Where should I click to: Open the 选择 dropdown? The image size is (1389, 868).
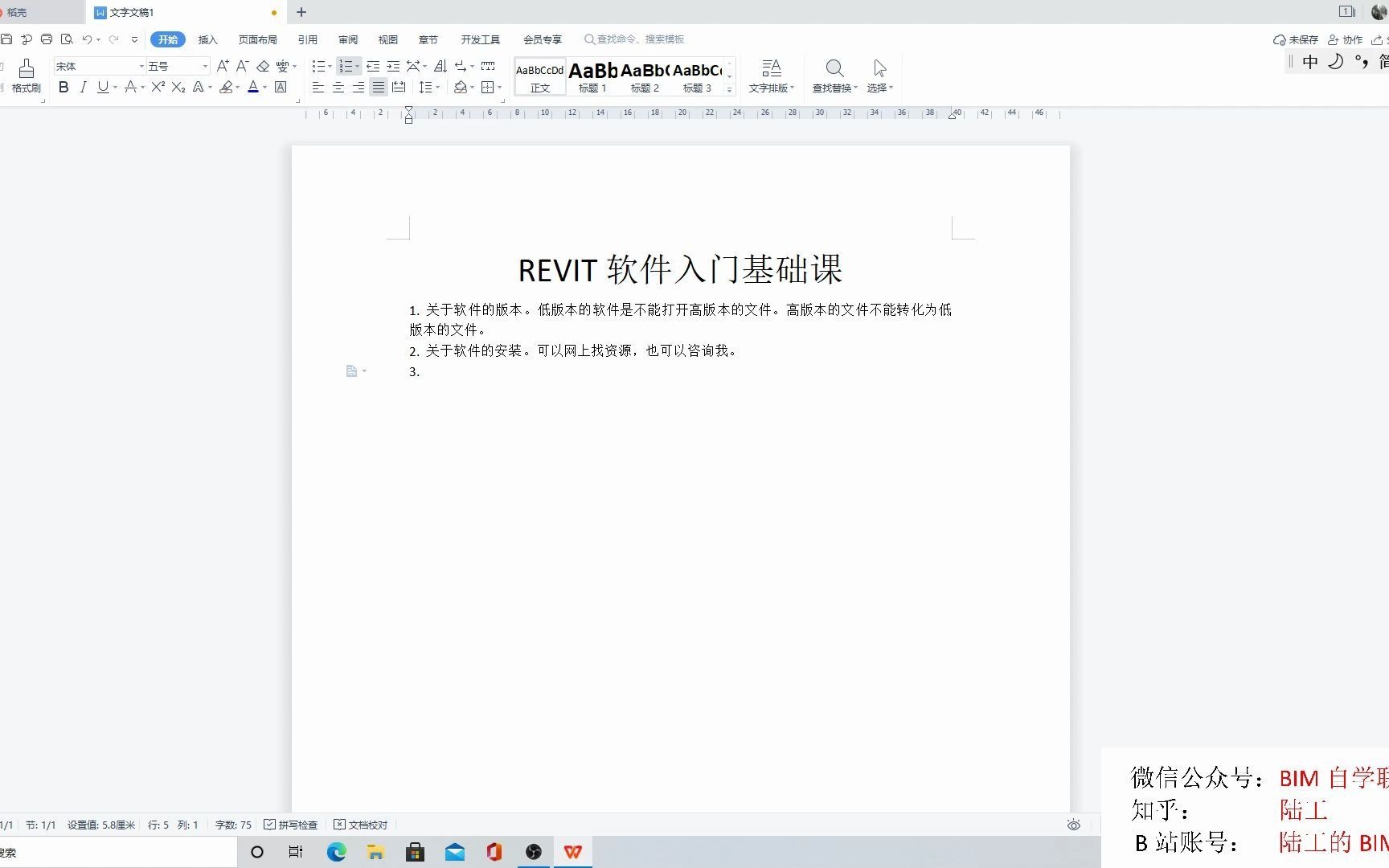point(880,76)
